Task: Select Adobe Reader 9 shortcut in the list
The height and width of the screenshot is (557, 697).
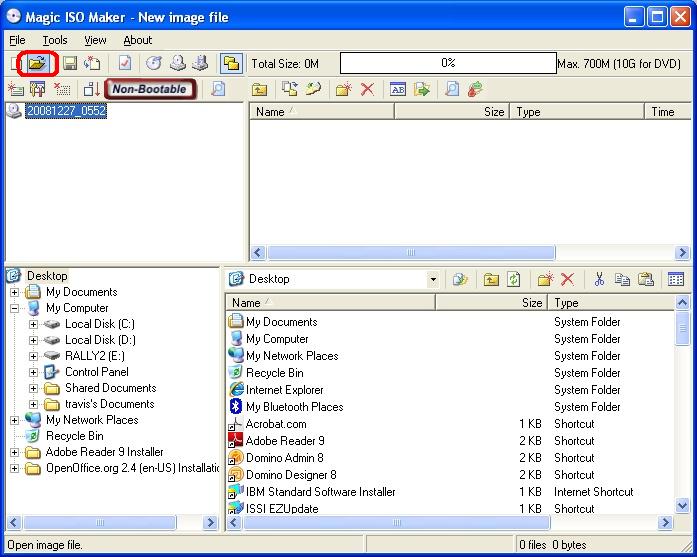Action: [x=285, y=441]
